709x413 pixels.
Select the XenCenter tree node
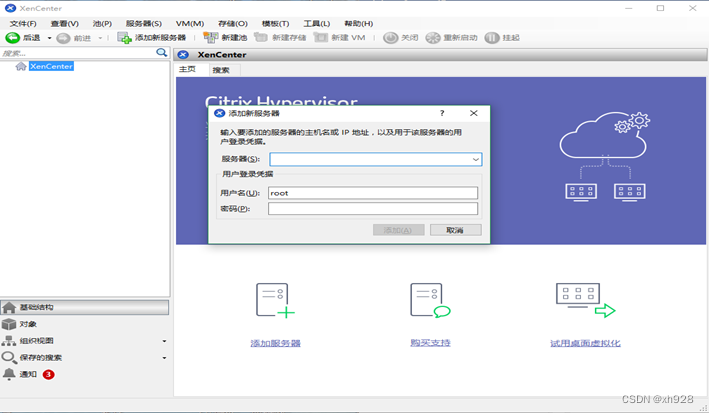51,66
